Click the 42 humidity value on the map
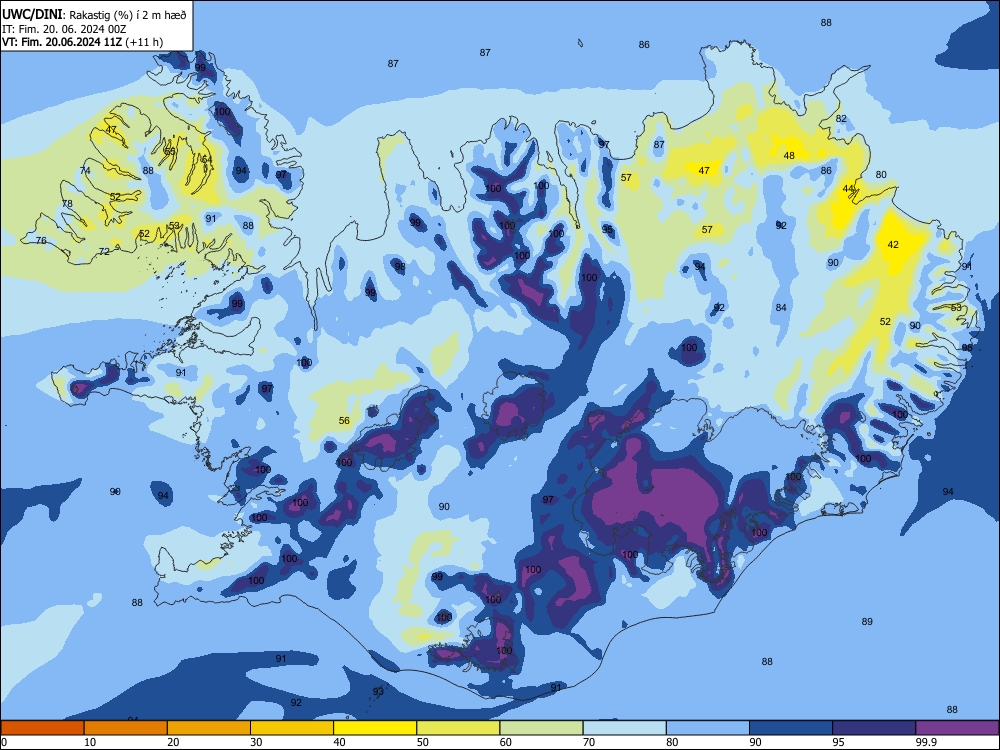 coord(893,245)
